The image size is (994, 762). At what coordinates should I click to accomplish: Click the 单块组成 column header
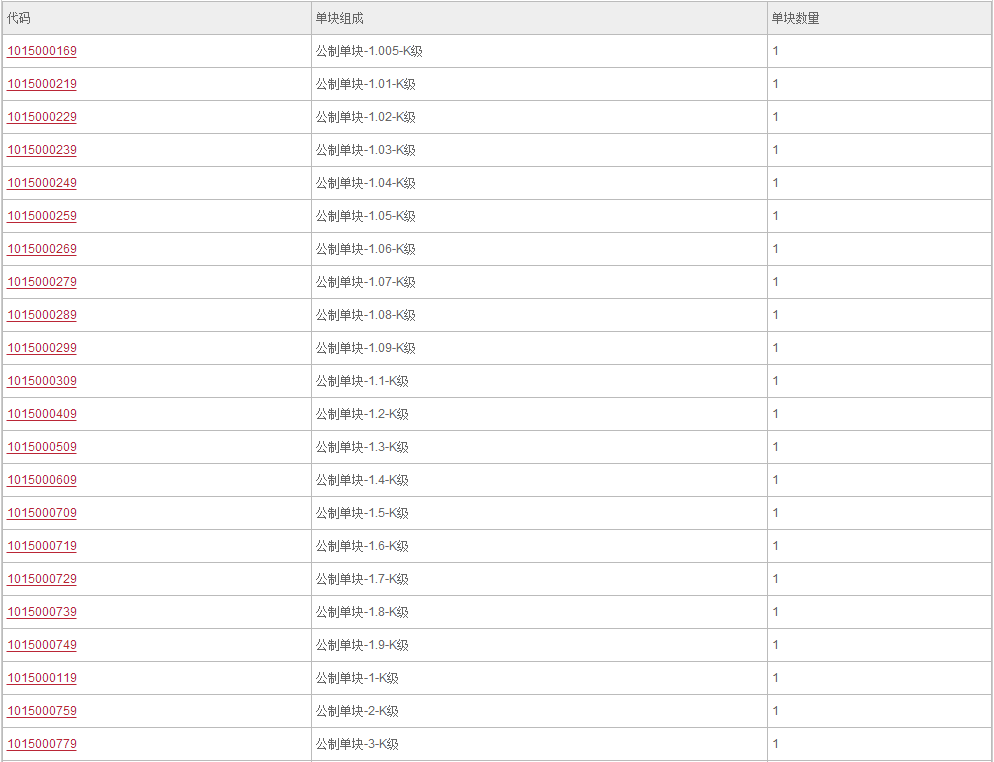539,18
